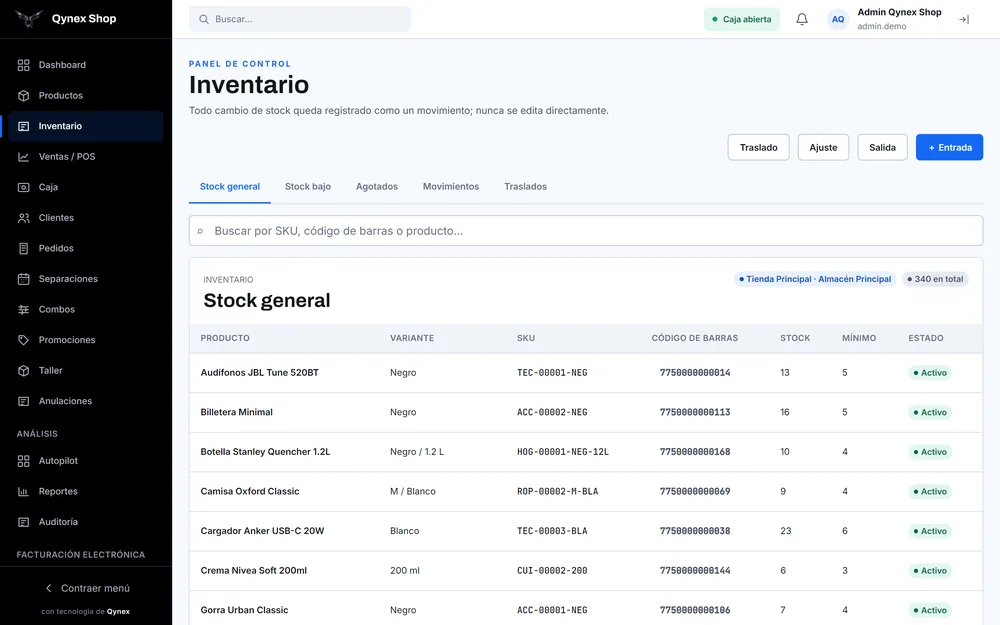This screenshot has height=625, width=1000.
Task: Click the Anulaciones list icon
Action: [24, 401]
